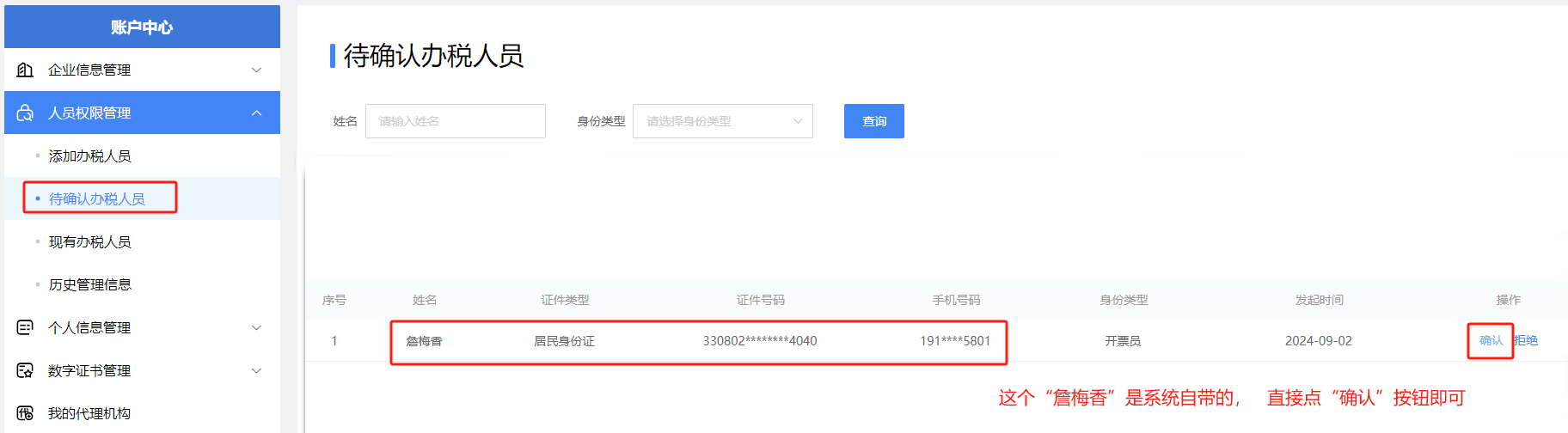Click 确认 for 詹梅香

1491,340
